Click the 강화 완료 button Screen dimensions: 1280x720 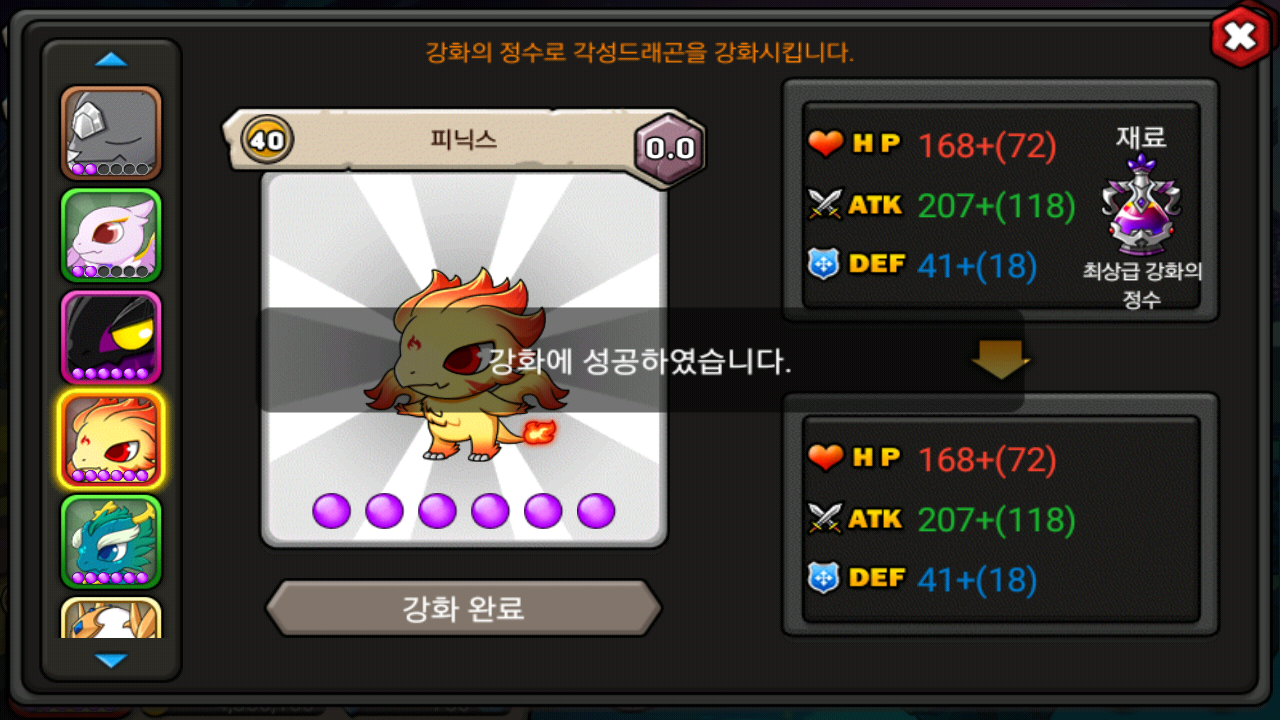tap(463, 608)
